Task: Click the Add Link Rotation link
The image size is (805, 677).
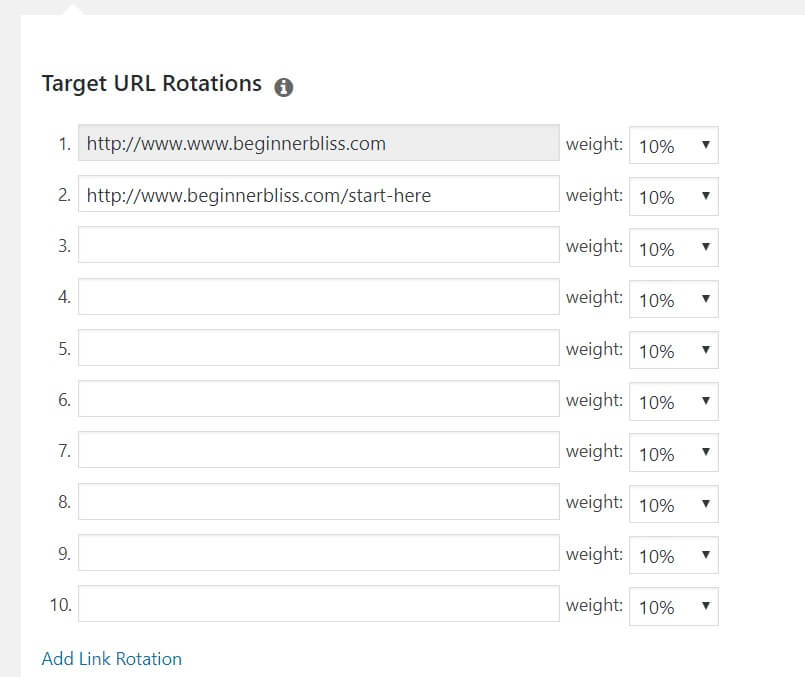Action: [112, 659]
